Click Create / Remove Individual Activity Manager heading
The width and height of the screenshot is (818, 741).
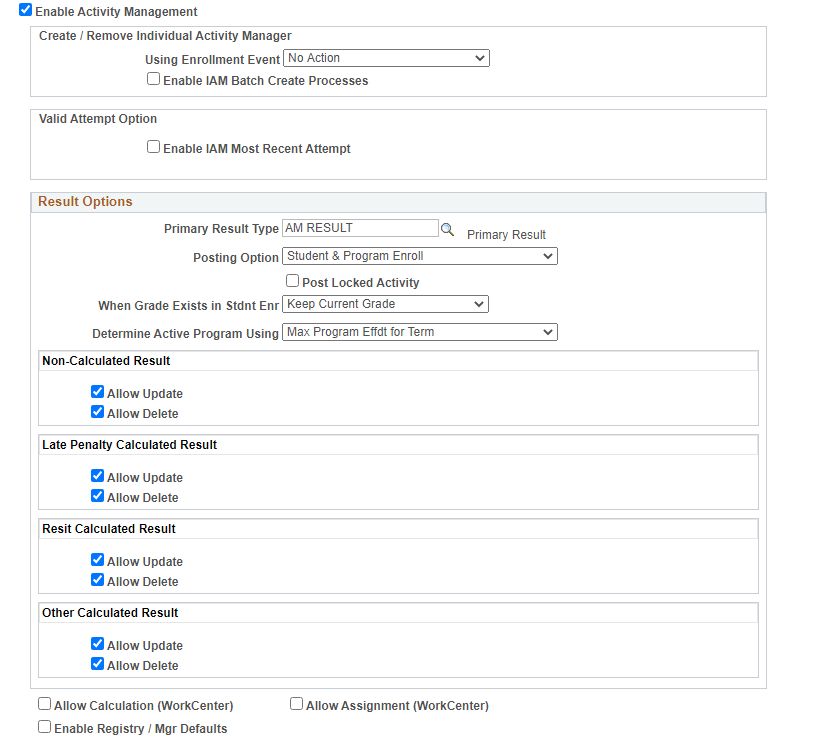[165, 36]
